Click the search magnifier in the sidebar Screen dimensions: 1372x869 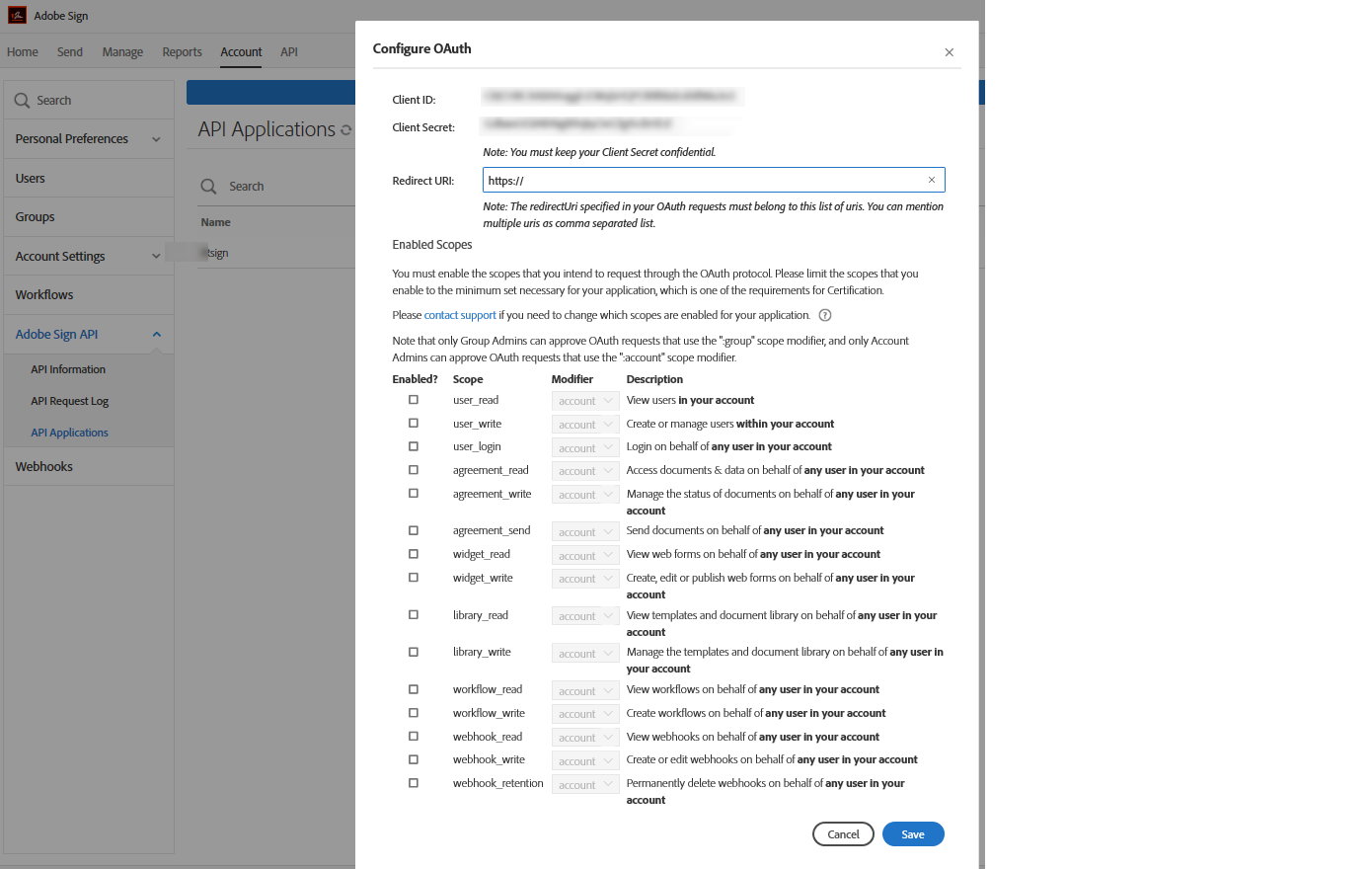(21, 100)
